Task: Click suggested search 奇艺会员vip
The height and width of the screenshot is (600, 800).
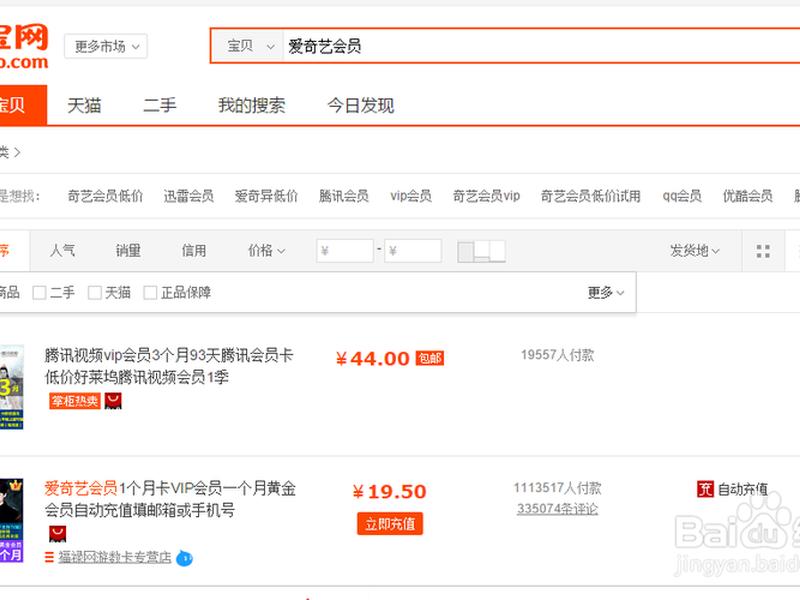Action: pyautogui.click(x=486, y=196)
